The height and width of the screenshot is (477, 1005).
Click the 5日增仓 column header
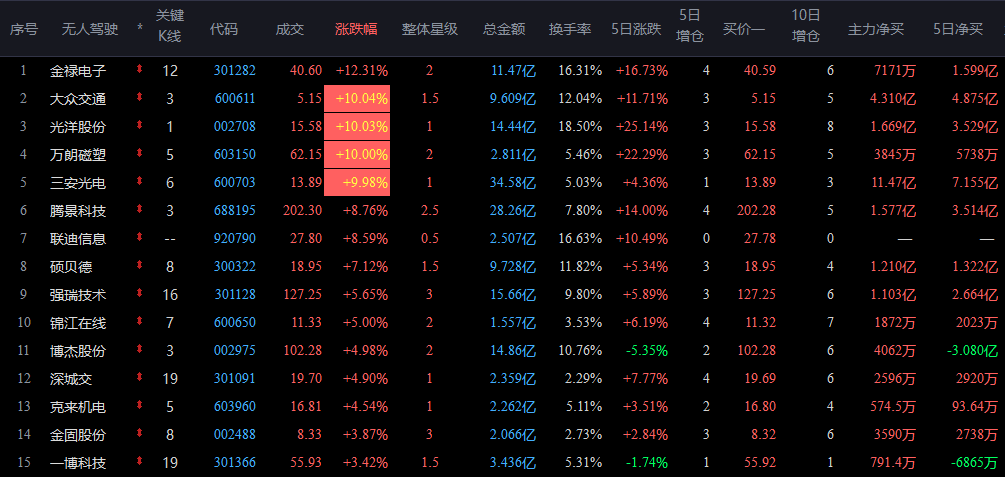[x=690, y=26]
